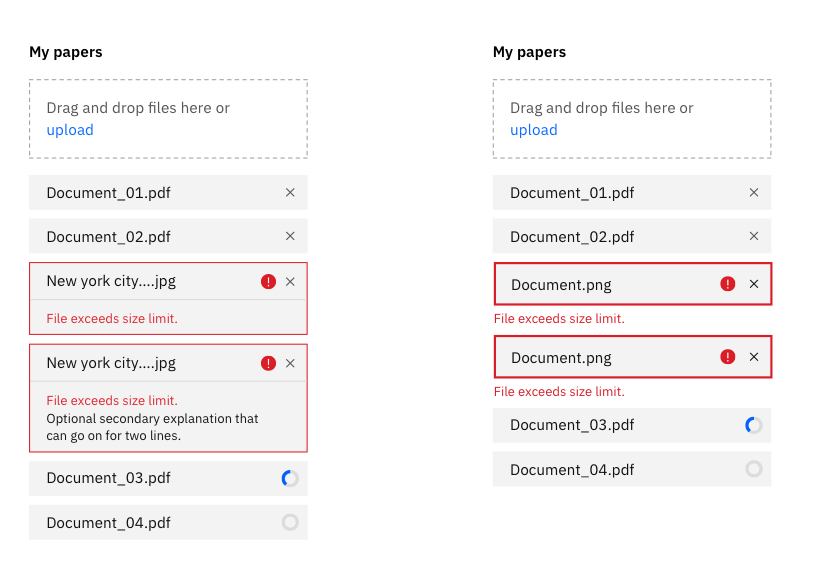Click the left 'My papers' heading
Screen dimensions: 838x580
tap(66, 52)
